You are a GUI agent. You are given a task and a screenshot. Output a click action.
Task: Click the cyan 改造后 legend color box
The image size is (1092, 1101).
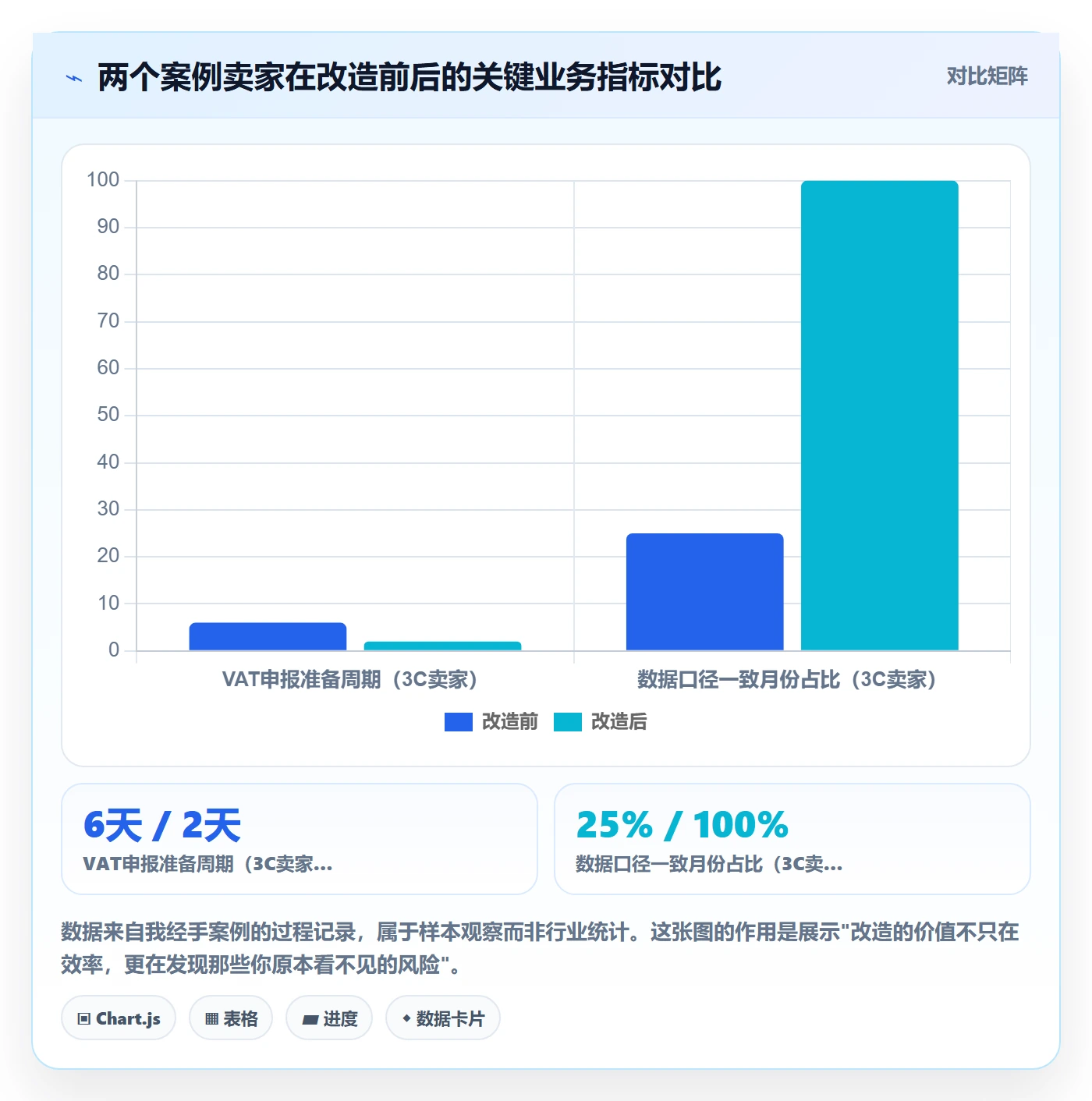point(568,722)
